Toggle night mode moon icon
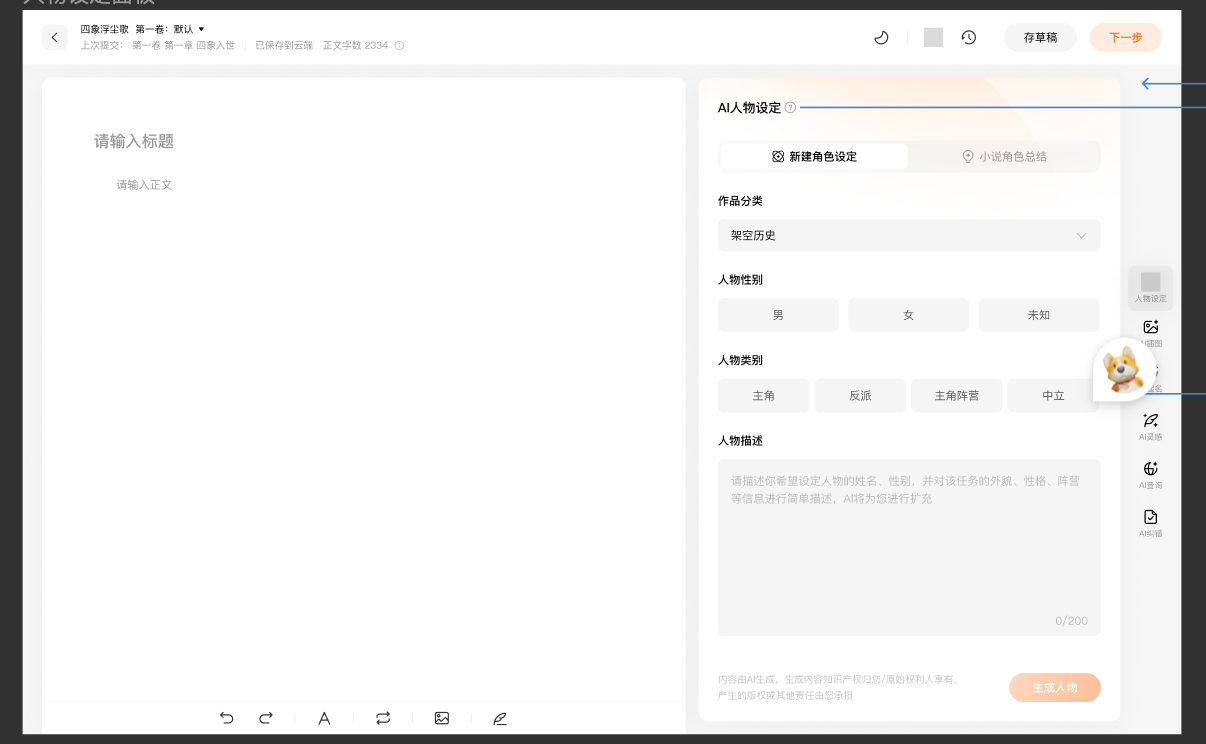Image resolution: width=1206 pixels, height=744 pixels. (x=881, y=38)
